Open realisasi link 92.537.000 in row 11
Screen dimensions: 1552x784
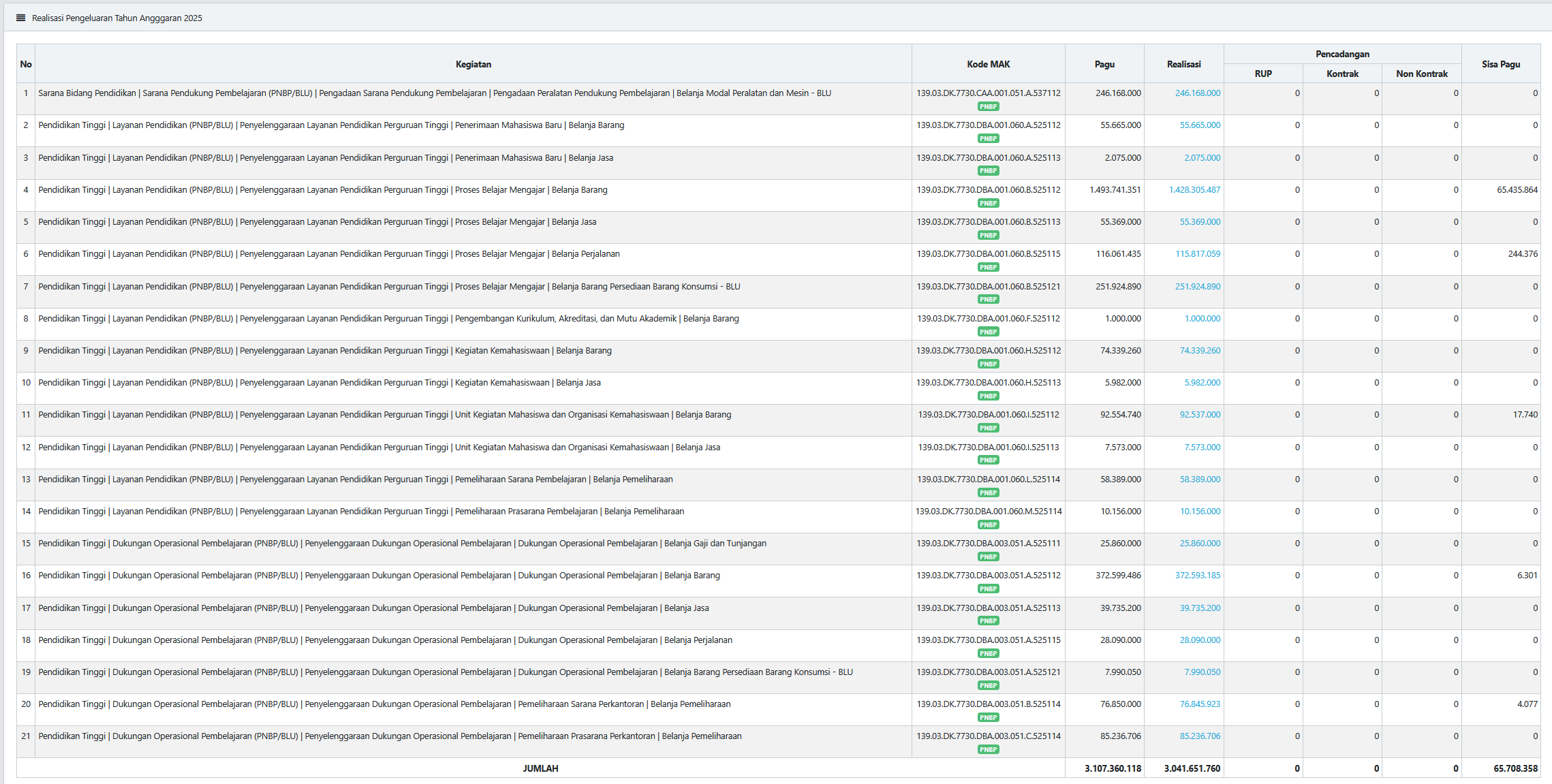[x=1200, y=415]
